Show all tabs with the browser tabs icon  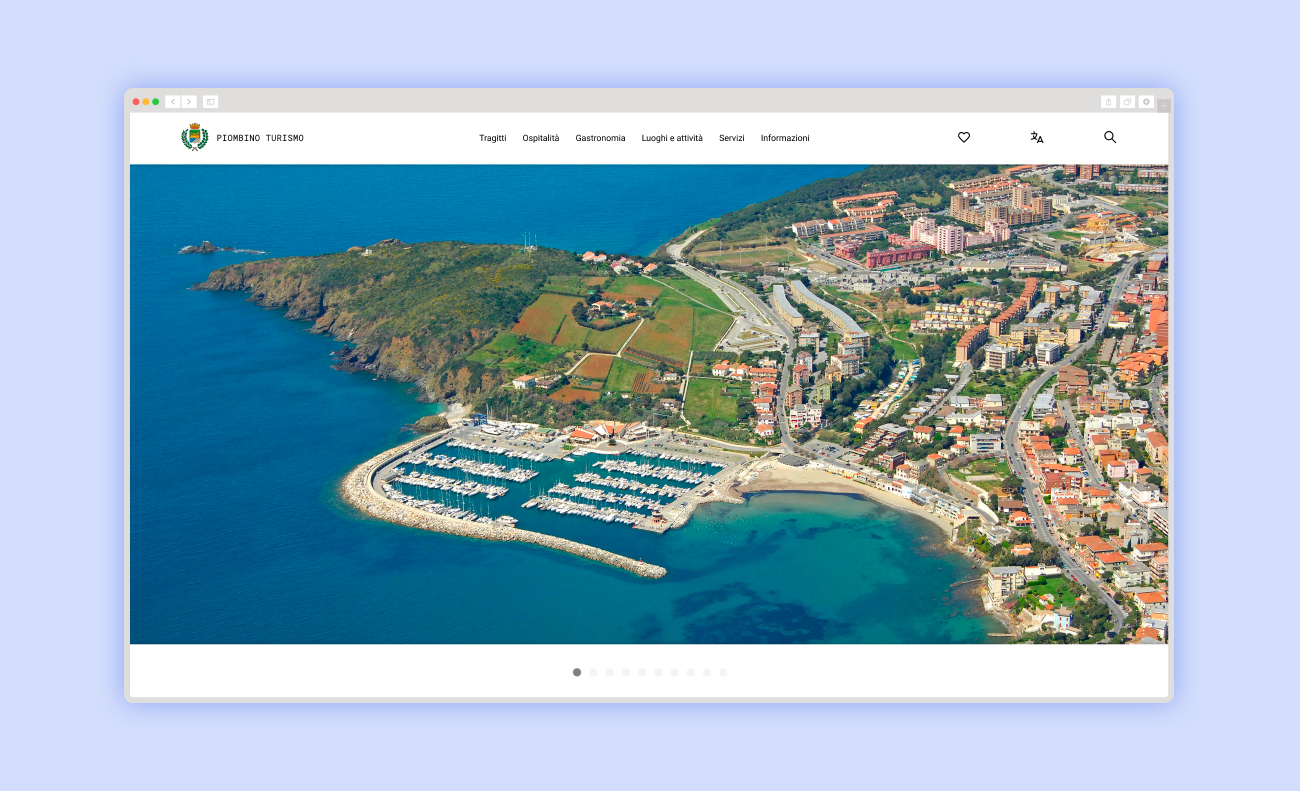pyautogui.click(x=1127, y=101)
